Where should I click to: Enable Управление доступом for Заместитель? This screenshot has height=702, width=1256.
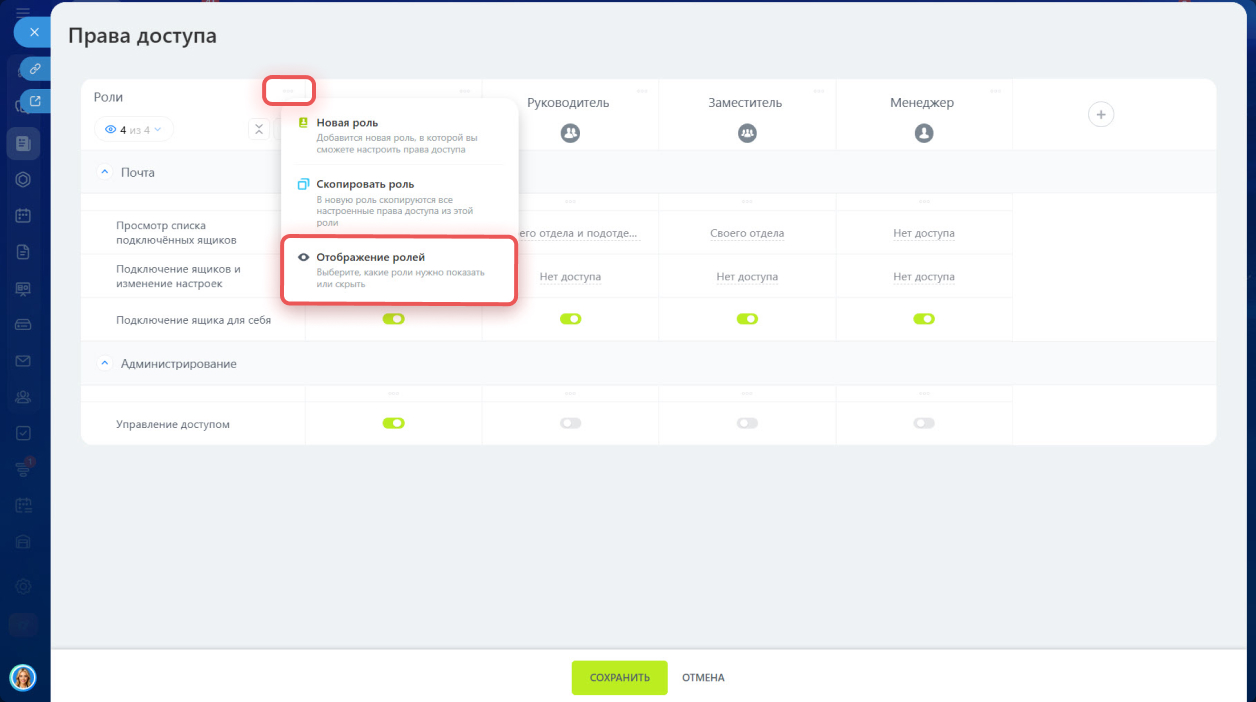click(747, 423)
